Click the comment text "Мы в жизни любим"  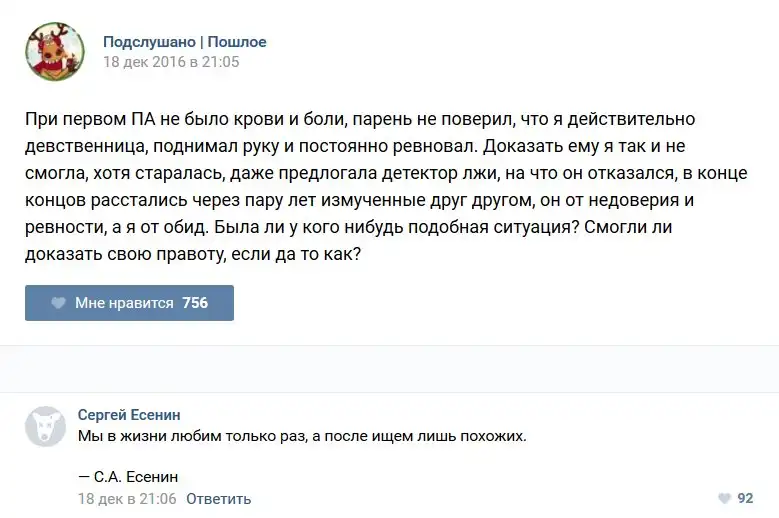(x=301, y=436)
